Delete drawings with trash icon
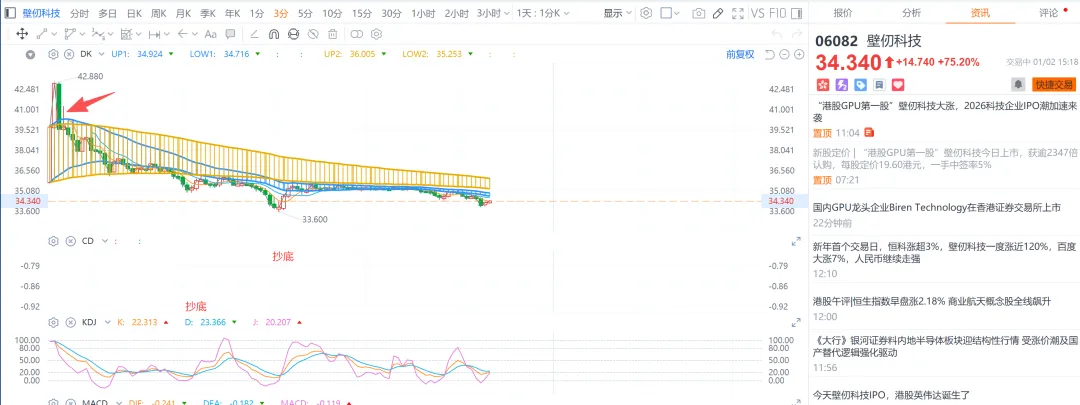Screen dimensions: 1080x405 tap(333, 33)
